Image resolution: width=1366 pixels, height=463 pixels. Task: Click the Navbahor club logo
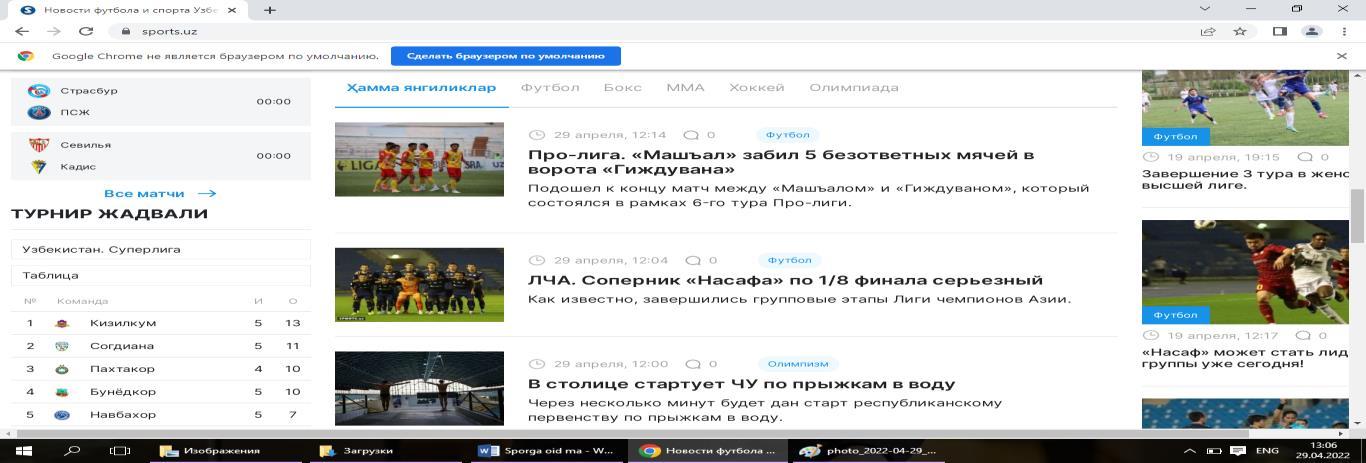pos(62,414)
